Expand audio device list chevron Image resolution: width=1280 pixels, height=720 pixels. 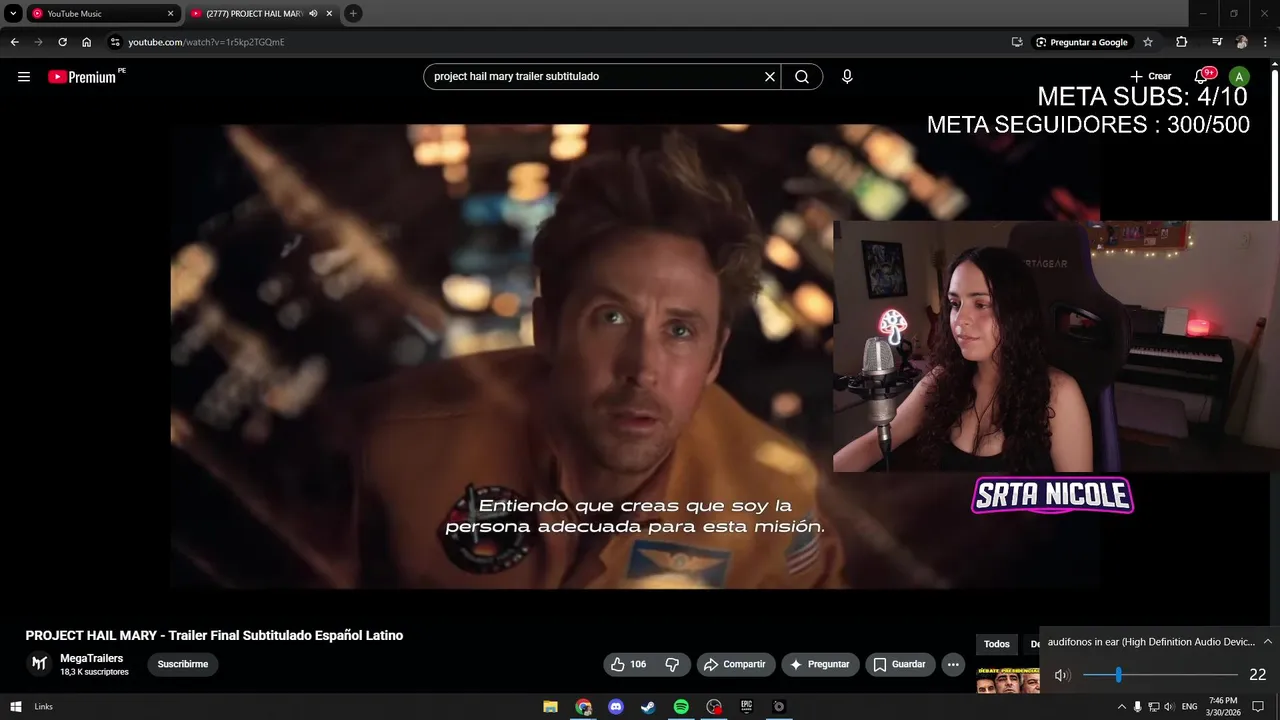coord(1267,642)
